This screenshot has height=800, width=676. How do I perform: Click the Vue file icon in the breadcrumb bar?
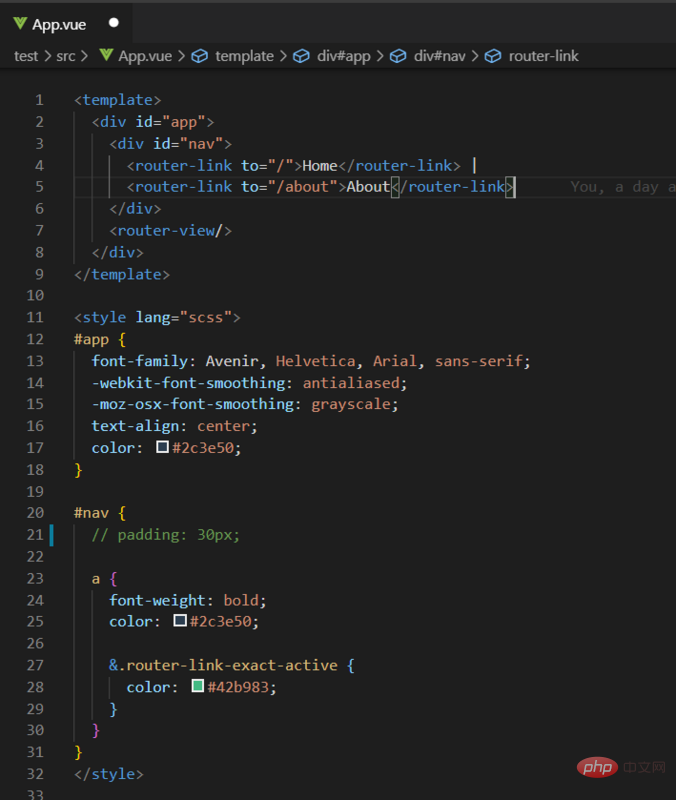click(105, 56)
